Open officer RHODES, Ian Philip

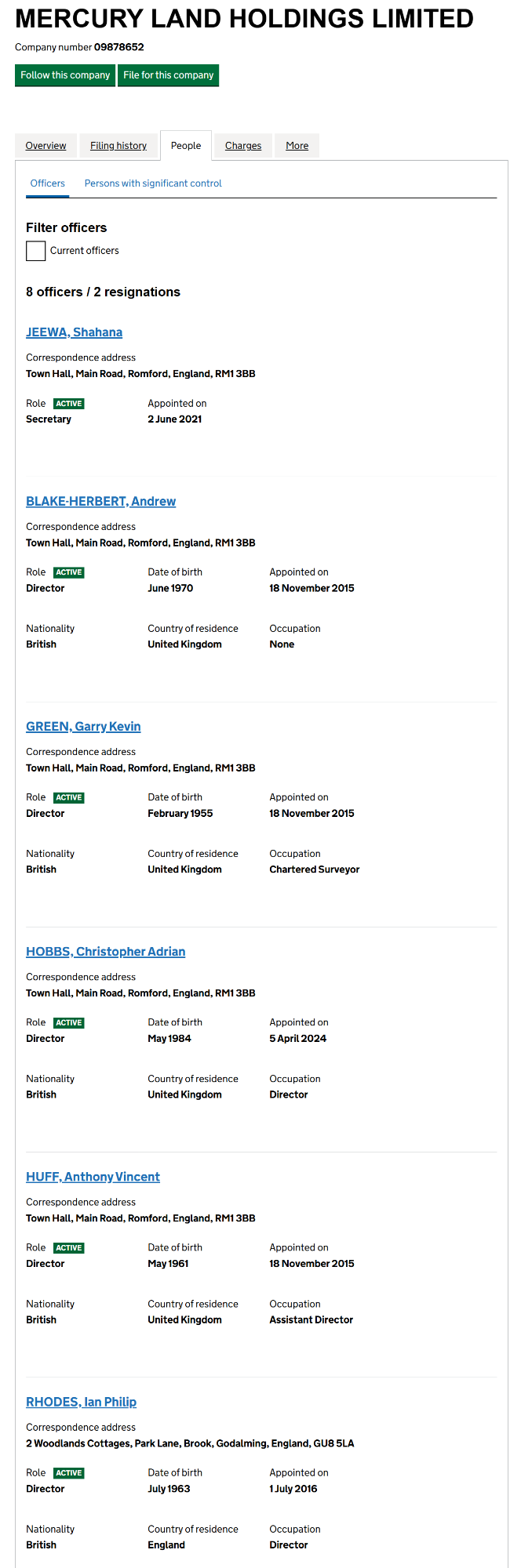[81, 1402]
